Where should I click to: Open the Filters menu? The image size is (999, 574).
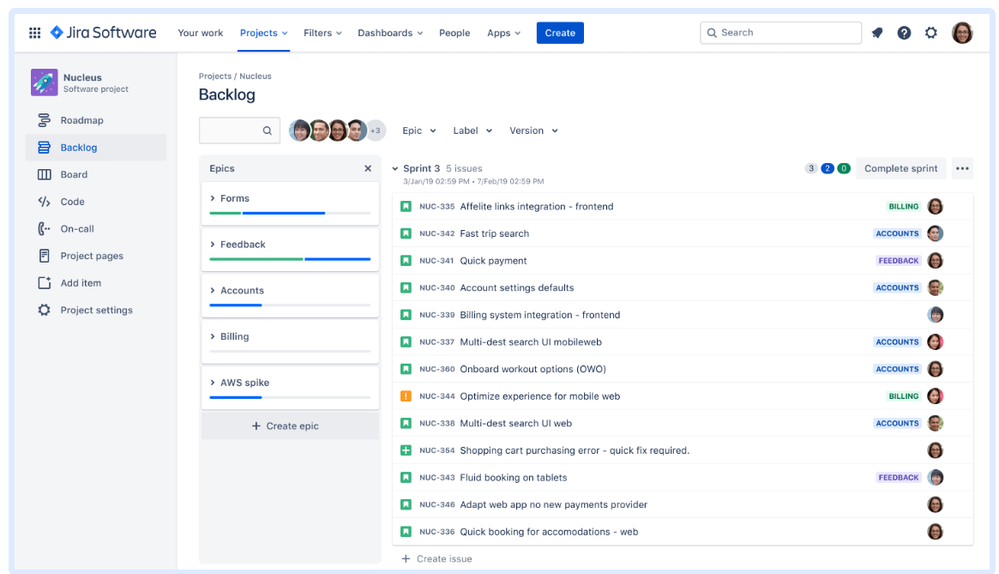322,32
